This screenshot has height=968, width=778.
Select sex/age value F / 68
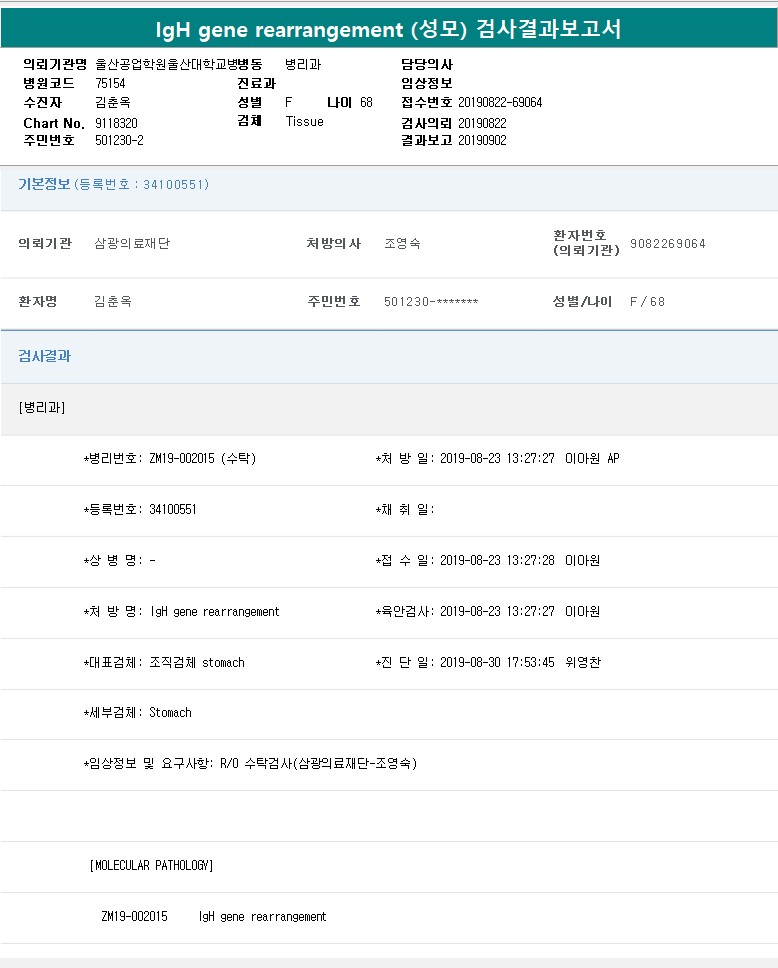(x=647, y=301)
